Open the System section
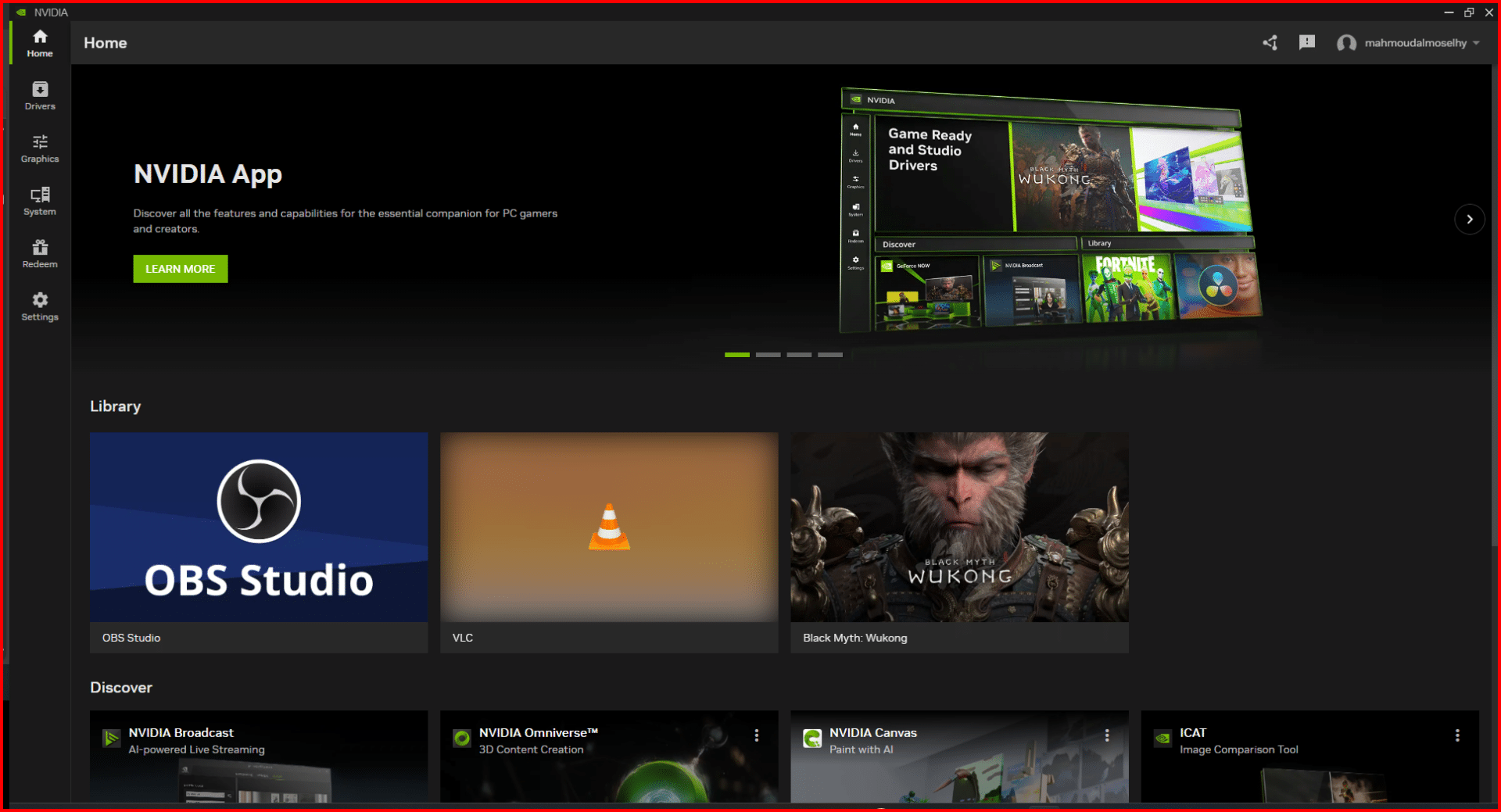The height and width of the screenshot is (812, 1501). click(x=40, y=202)
